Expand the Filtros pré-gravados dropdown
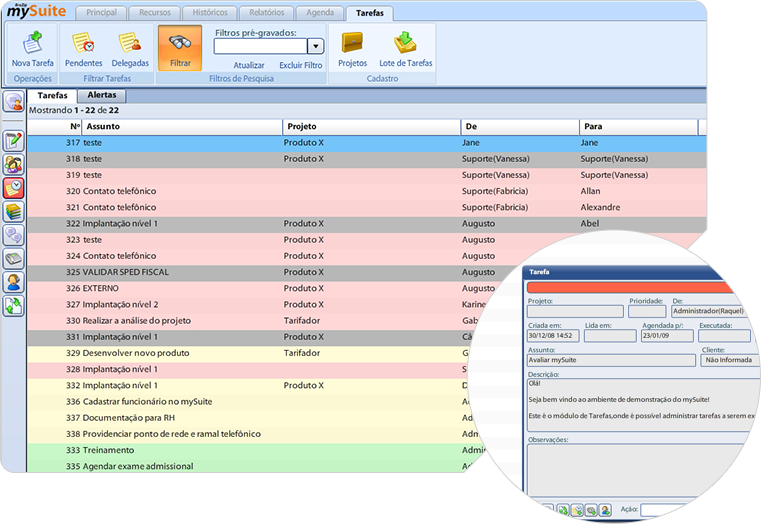This screenshot has height=524, width=761. point(315,46)
